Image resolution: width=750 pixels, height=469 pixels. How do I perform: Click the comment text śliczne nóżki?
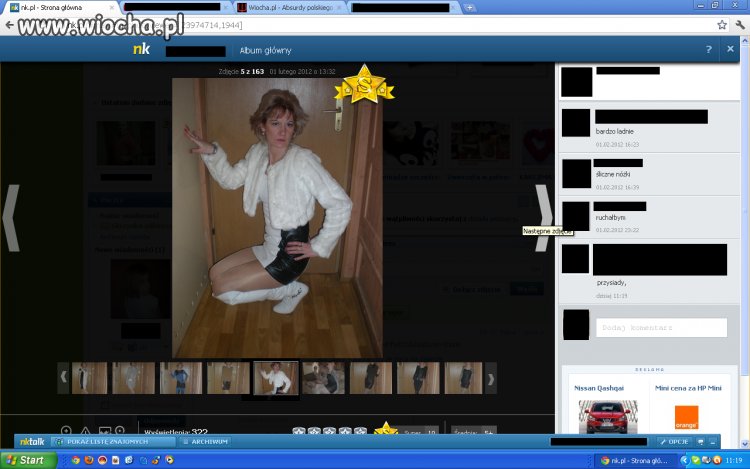(x=613, y=175)
